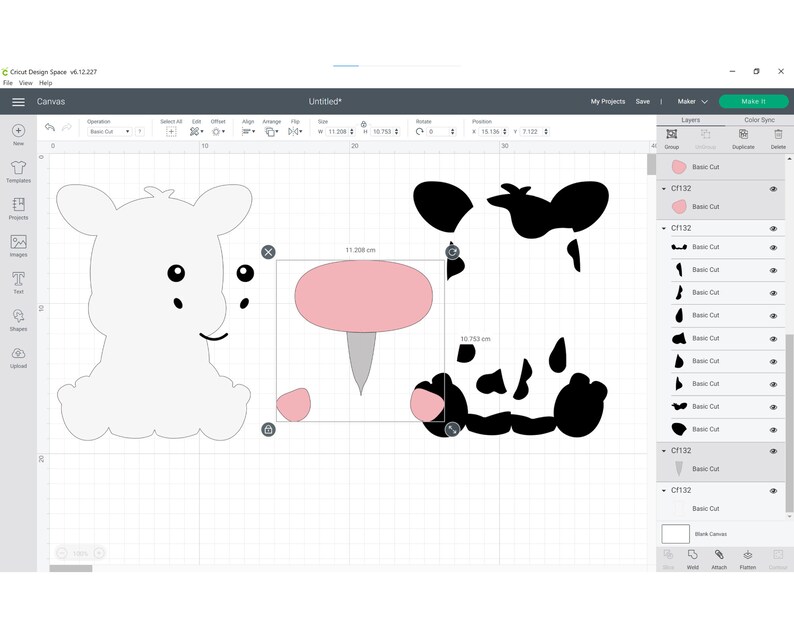Select the Text tool
Viewport: 794px width, 638px height.
pos(18,283)
